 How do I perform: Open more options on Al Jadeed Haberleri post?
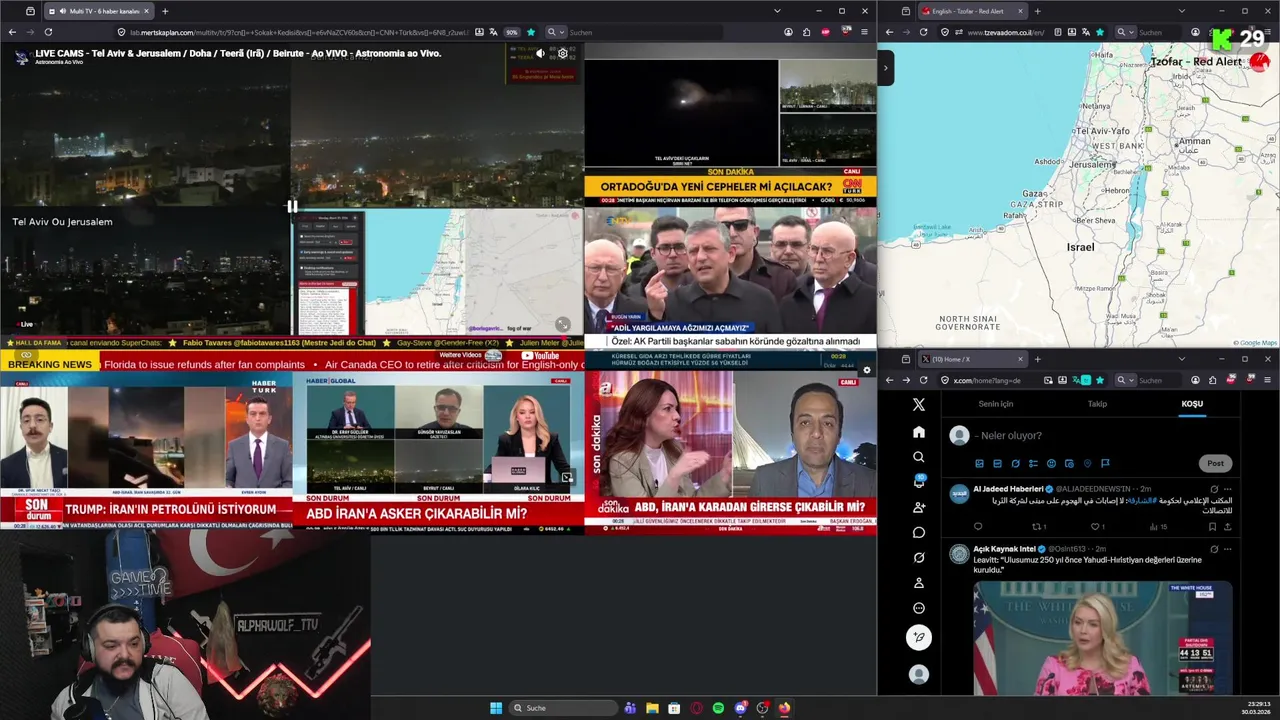coord(1227,489)
